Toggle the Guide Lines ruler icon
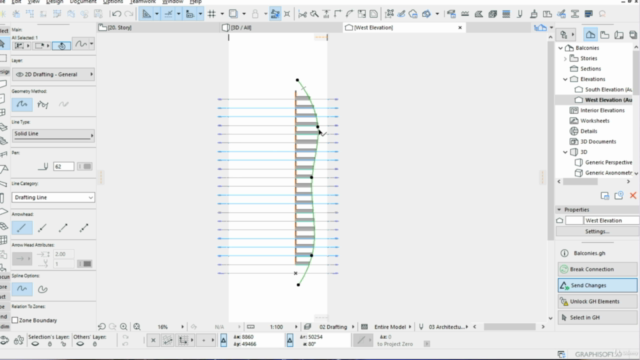The width and height of the screenshot is (640, 360). coord(146,14)
